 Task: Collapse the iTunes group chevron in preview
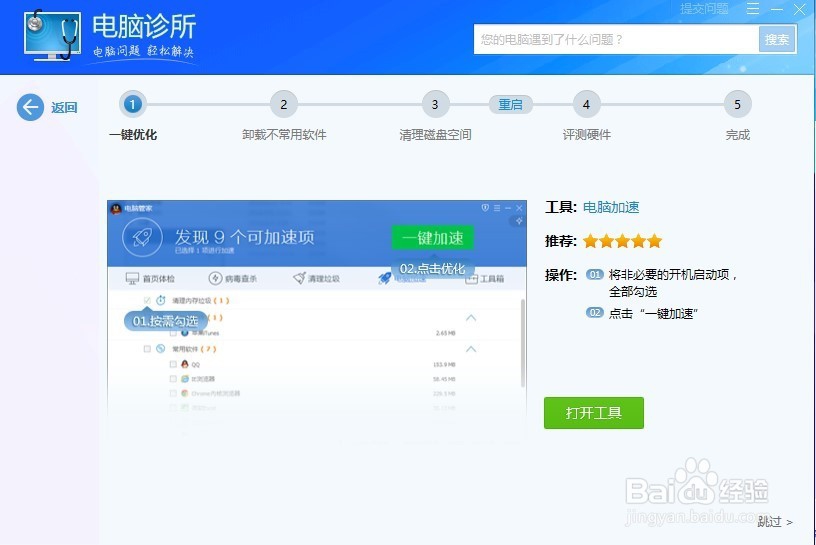[x=471, y=318]
